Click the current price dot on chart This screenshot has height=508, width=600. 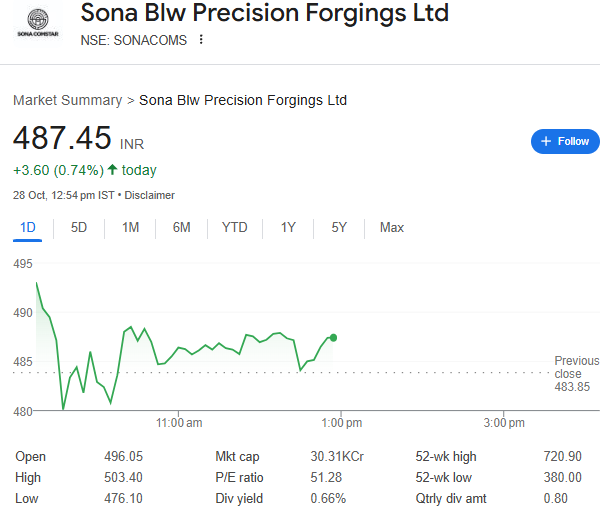[333, 338]
